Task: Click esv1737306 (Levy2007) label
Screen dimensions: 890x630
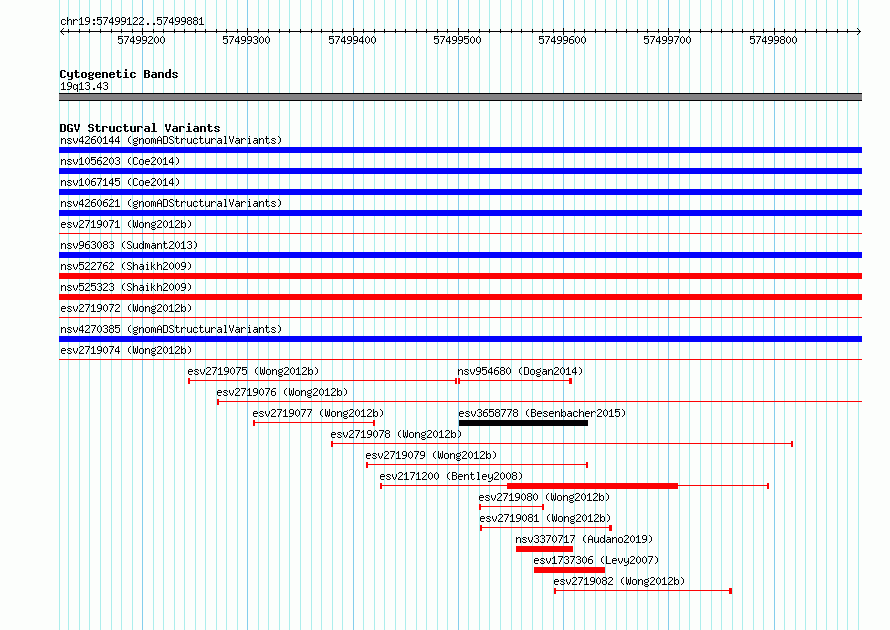Action: [596, 560]
